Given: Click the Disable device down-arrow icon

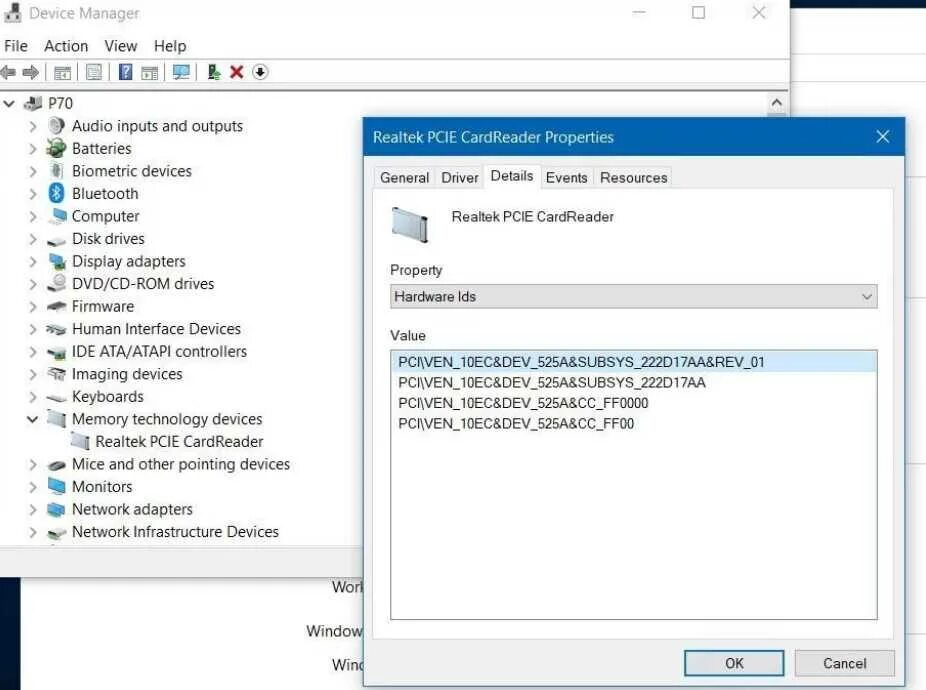Looking at the screenshot, I should (260, 72).
